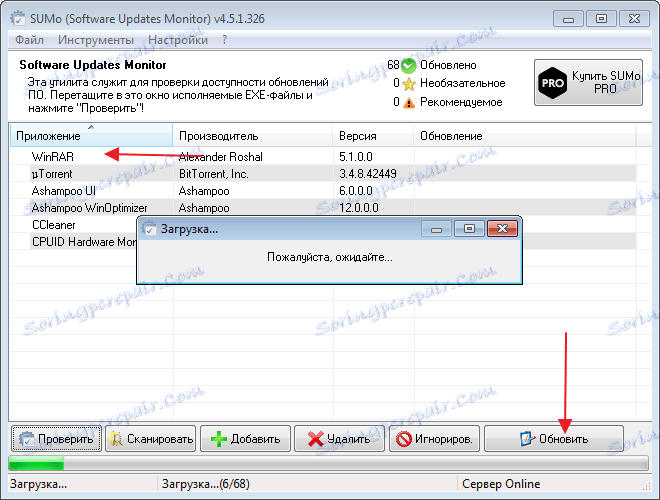Click the yellow star Необязательное icon
660x500 pixels.
(408, 84)
